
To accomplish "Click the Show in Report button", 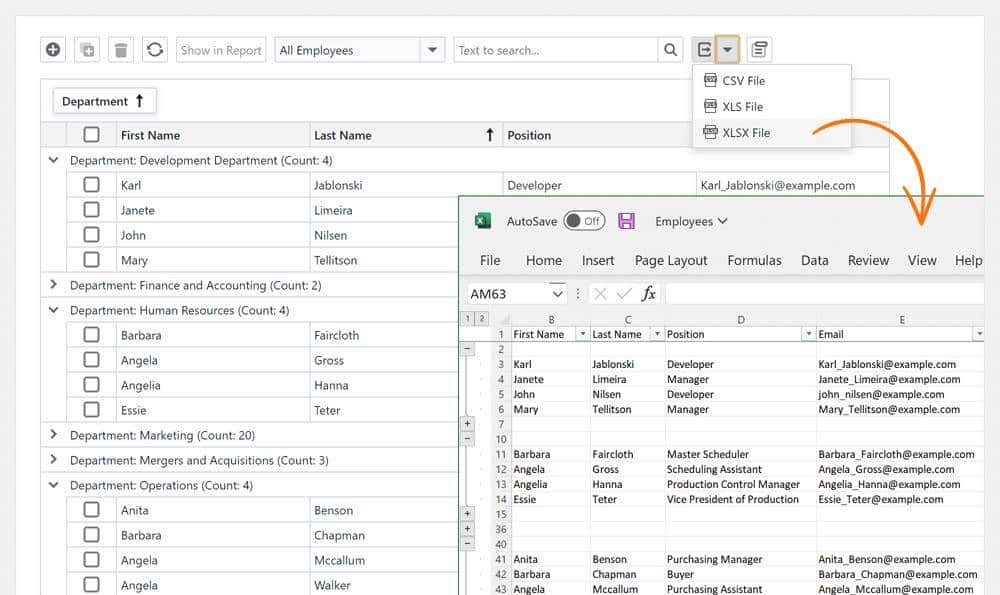I will [221, 50].
